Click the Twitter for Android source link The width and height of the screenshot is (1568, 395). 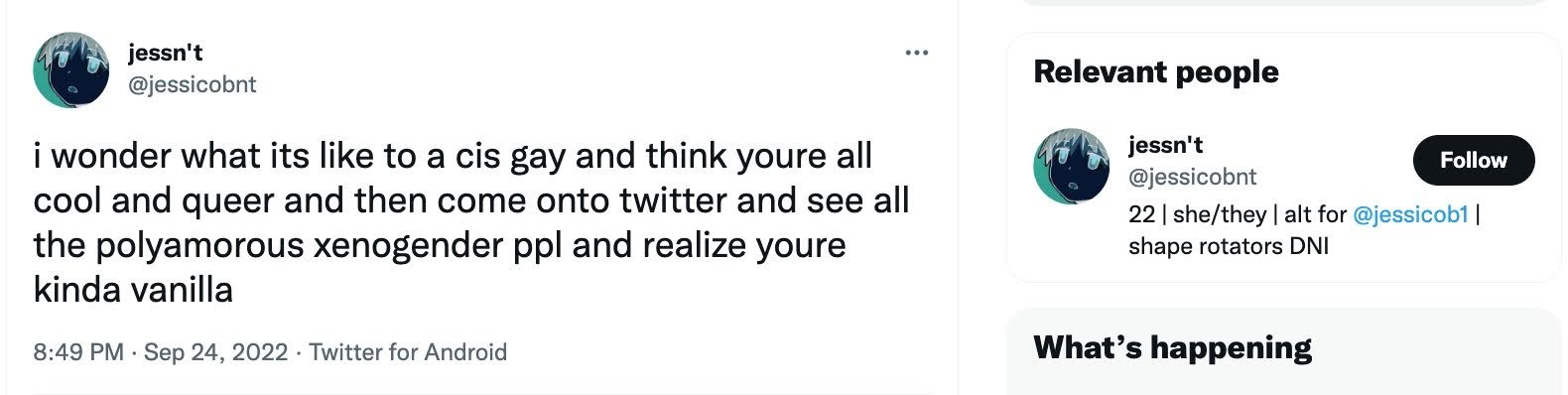point(408,352)
